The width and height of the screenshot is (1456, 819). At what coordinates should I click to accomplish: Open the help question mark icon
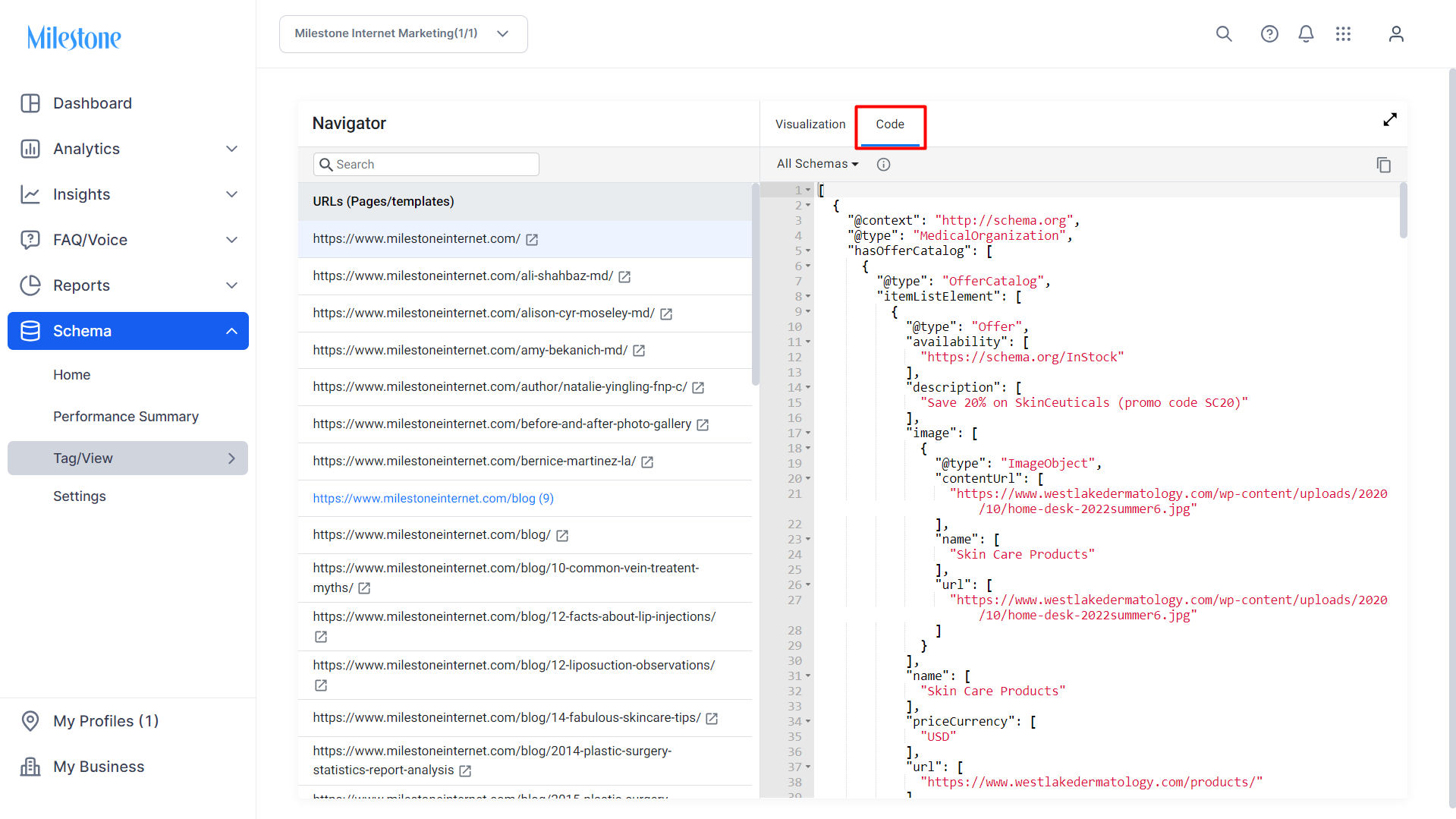[1269, 33]
